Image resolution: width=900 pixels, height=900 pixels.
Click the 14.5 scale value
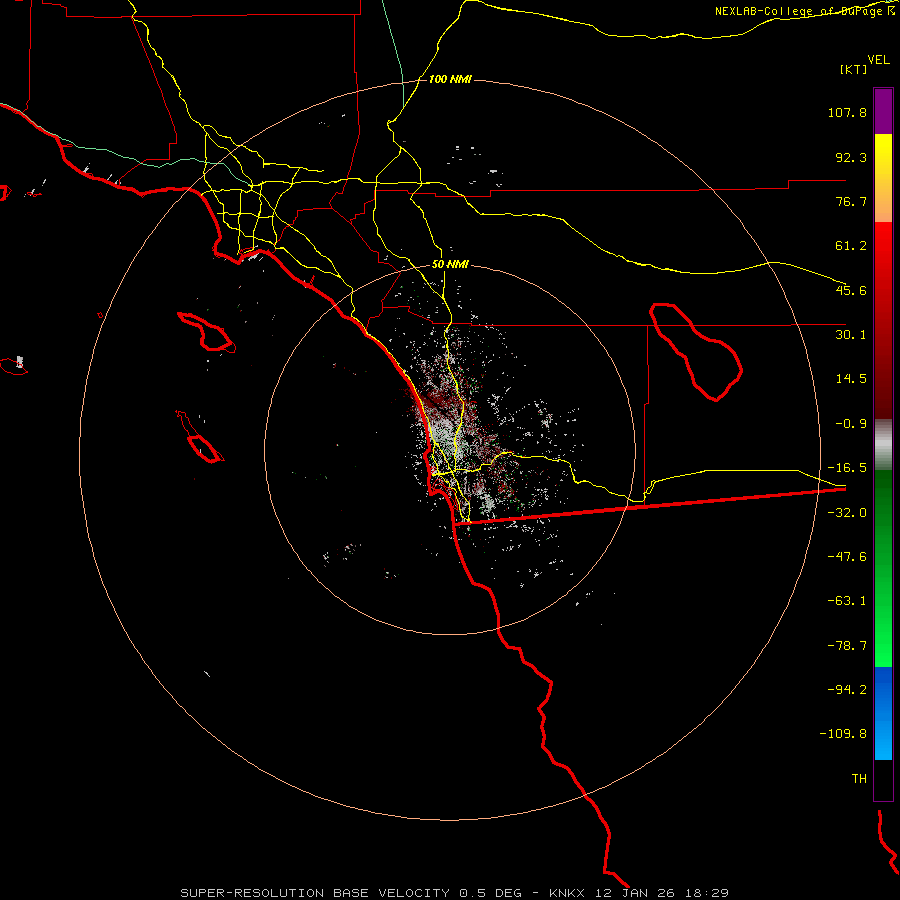pyautogui.click(x=851, y=379)
